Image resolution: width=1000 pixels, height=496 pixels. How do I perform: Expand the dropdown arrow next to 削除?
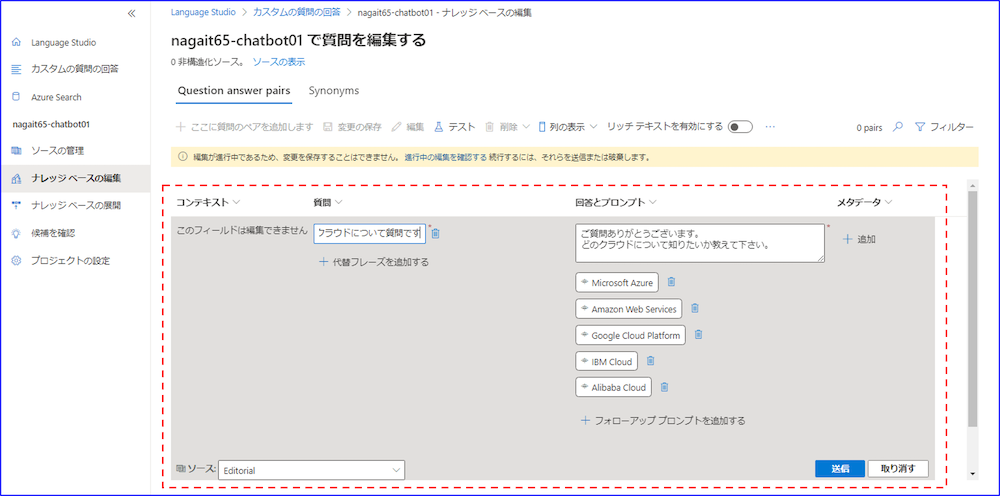pos(526,127)
